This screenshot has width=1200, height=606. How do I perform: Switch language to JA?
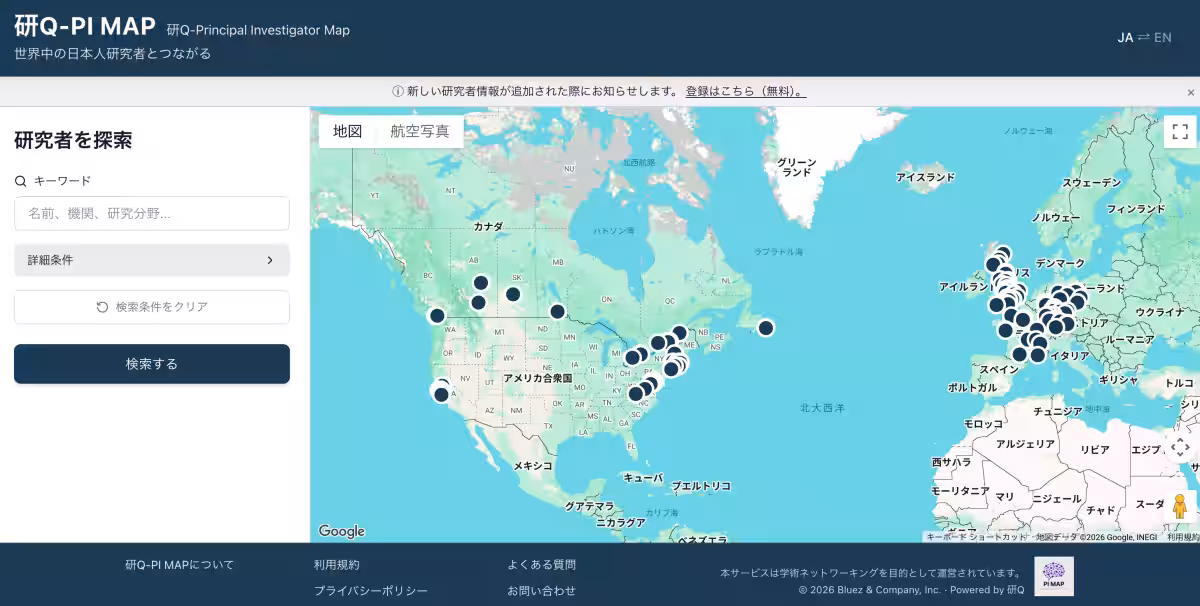1125,38
